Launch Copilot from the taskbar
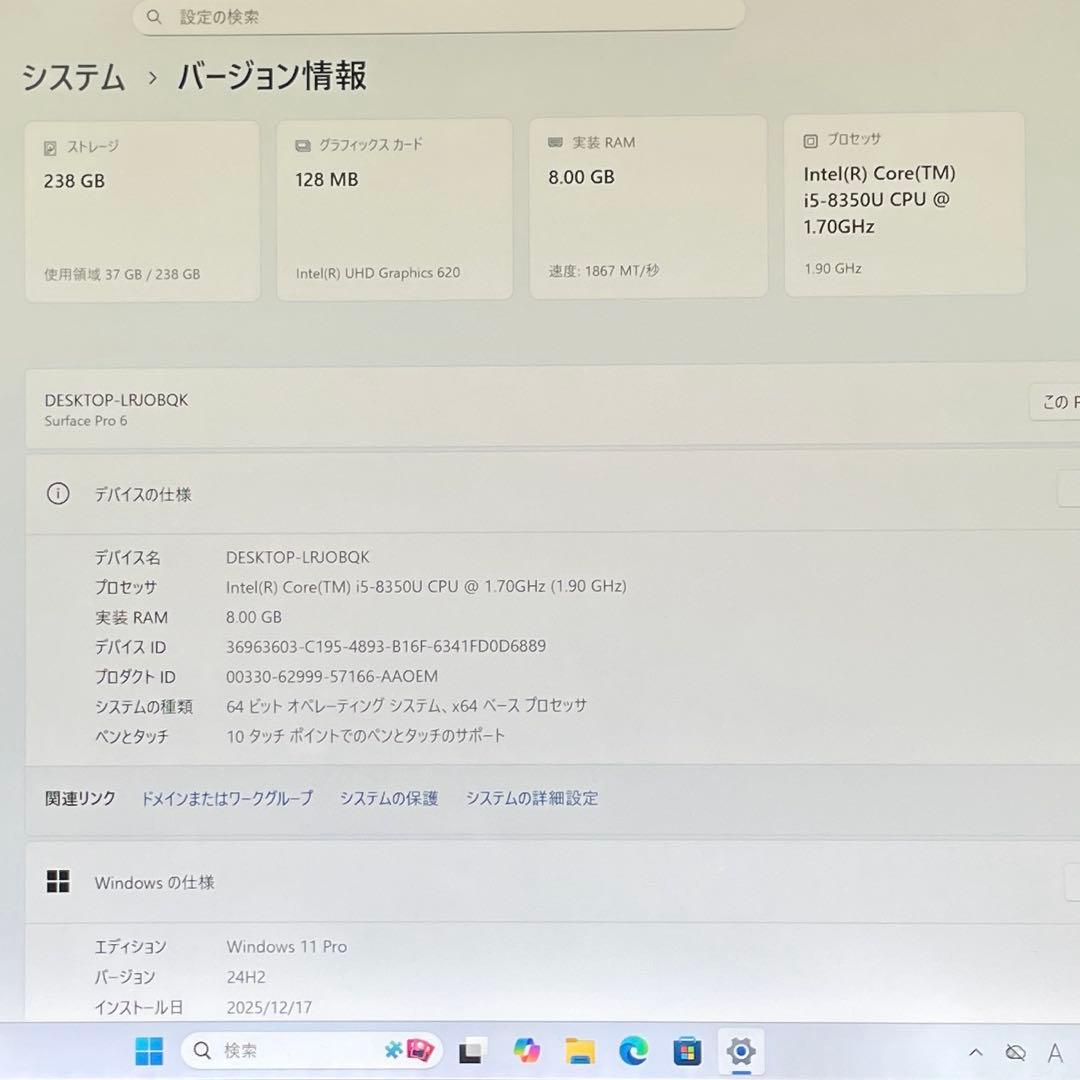 tap(525, 1051)
